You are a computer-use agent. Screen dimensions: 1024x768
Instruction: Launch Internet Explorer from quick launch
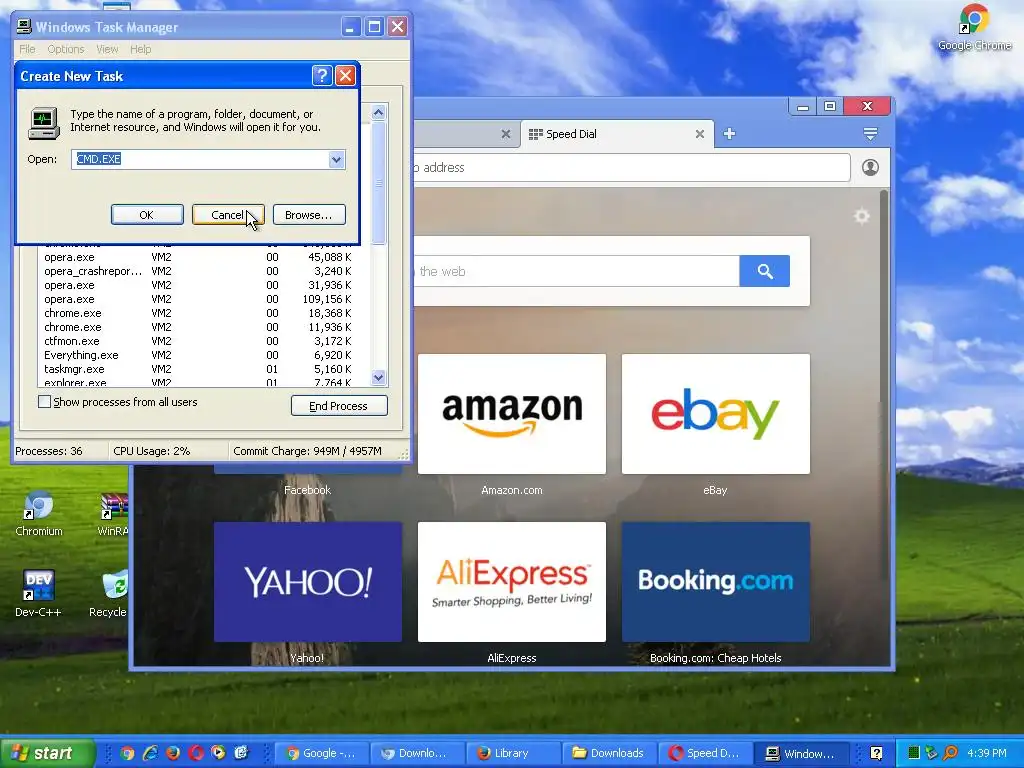click(x=150, y=753)
